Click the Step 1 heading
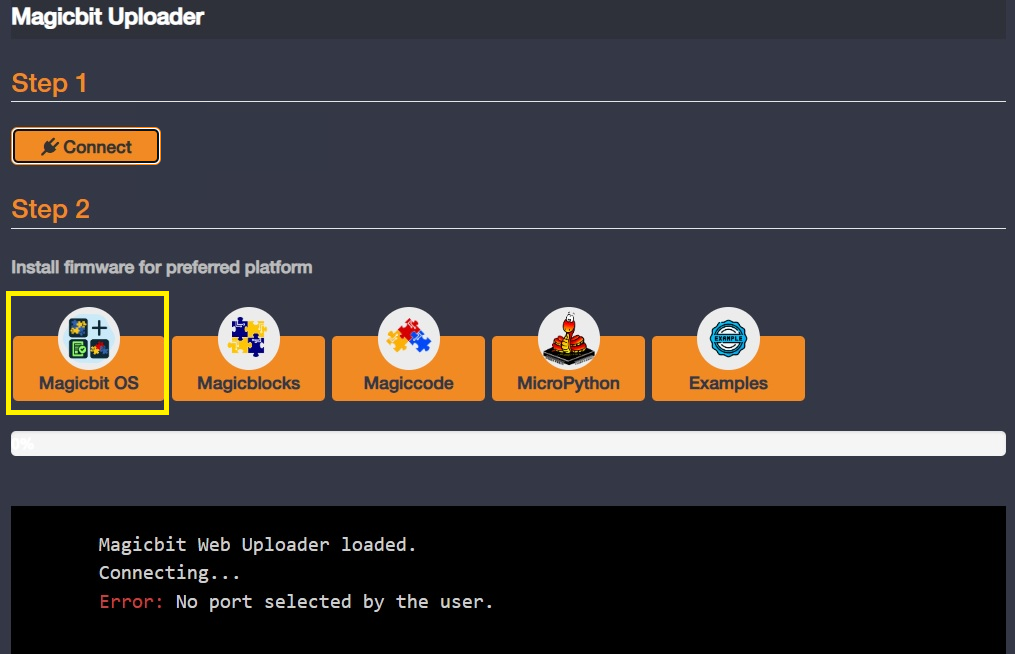 click(x=49, y=83)
